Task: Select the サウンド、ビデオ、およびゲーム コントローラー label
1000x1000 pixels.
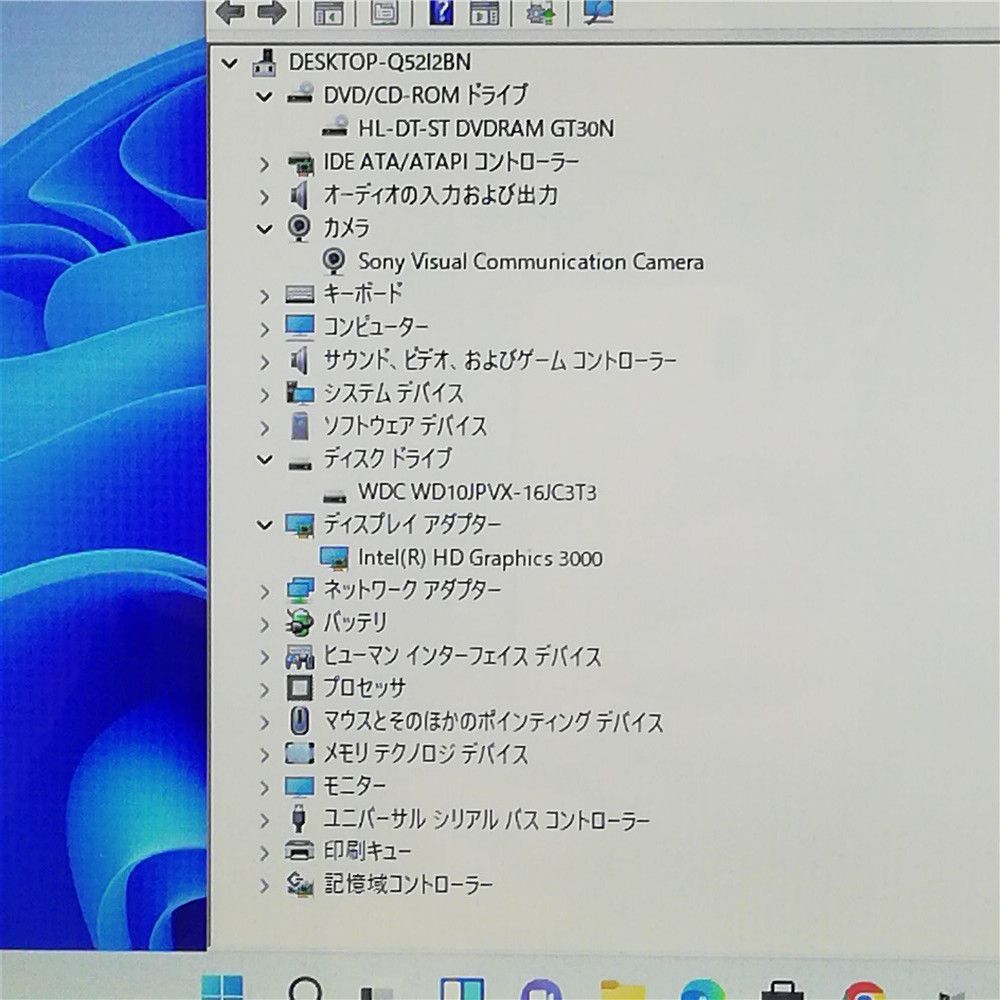Action: pos(499,360)
